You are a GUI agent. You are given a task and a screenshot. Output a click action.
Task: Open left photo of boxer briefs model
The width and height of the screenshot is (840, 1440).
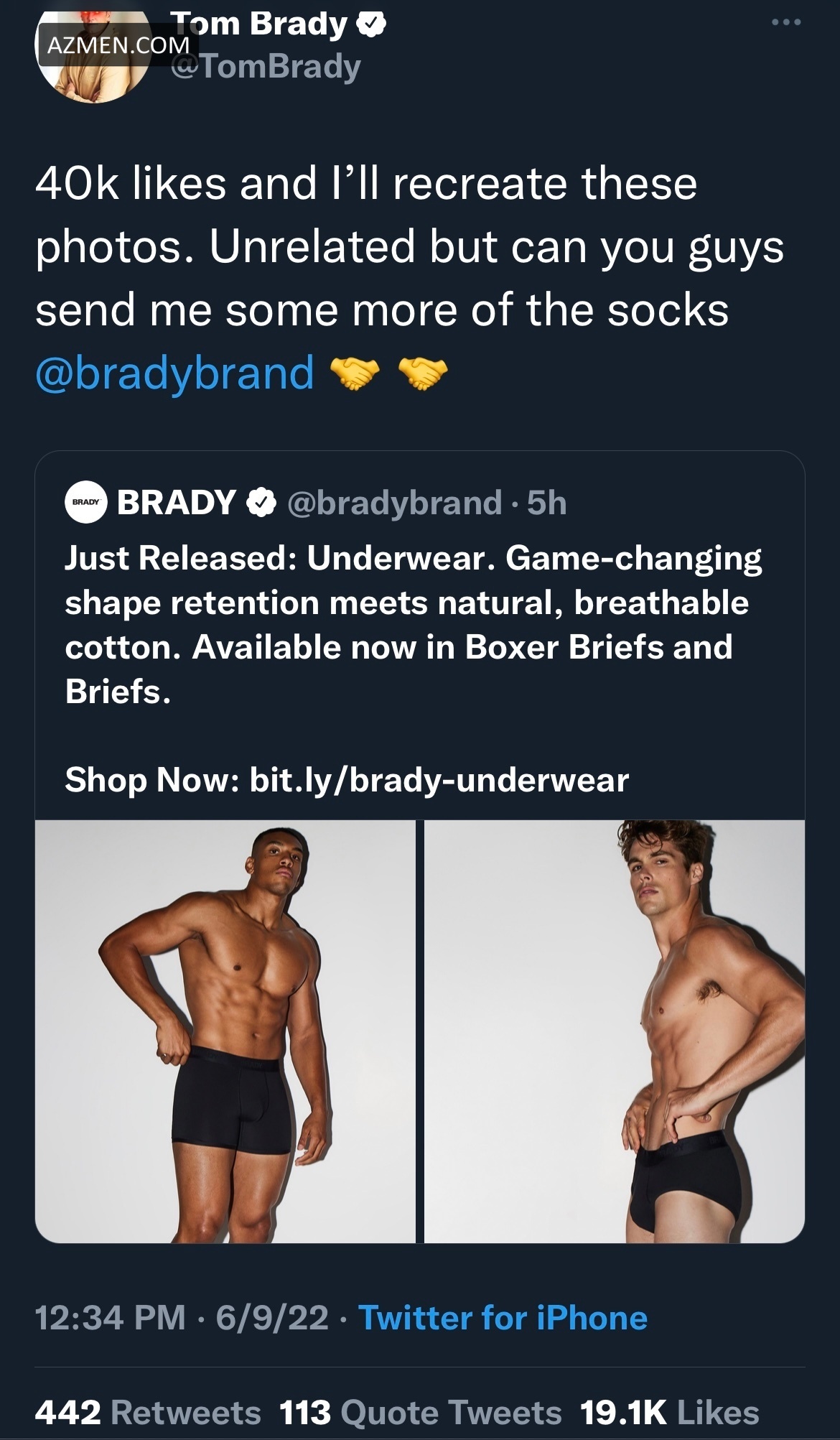point(225,1031)
